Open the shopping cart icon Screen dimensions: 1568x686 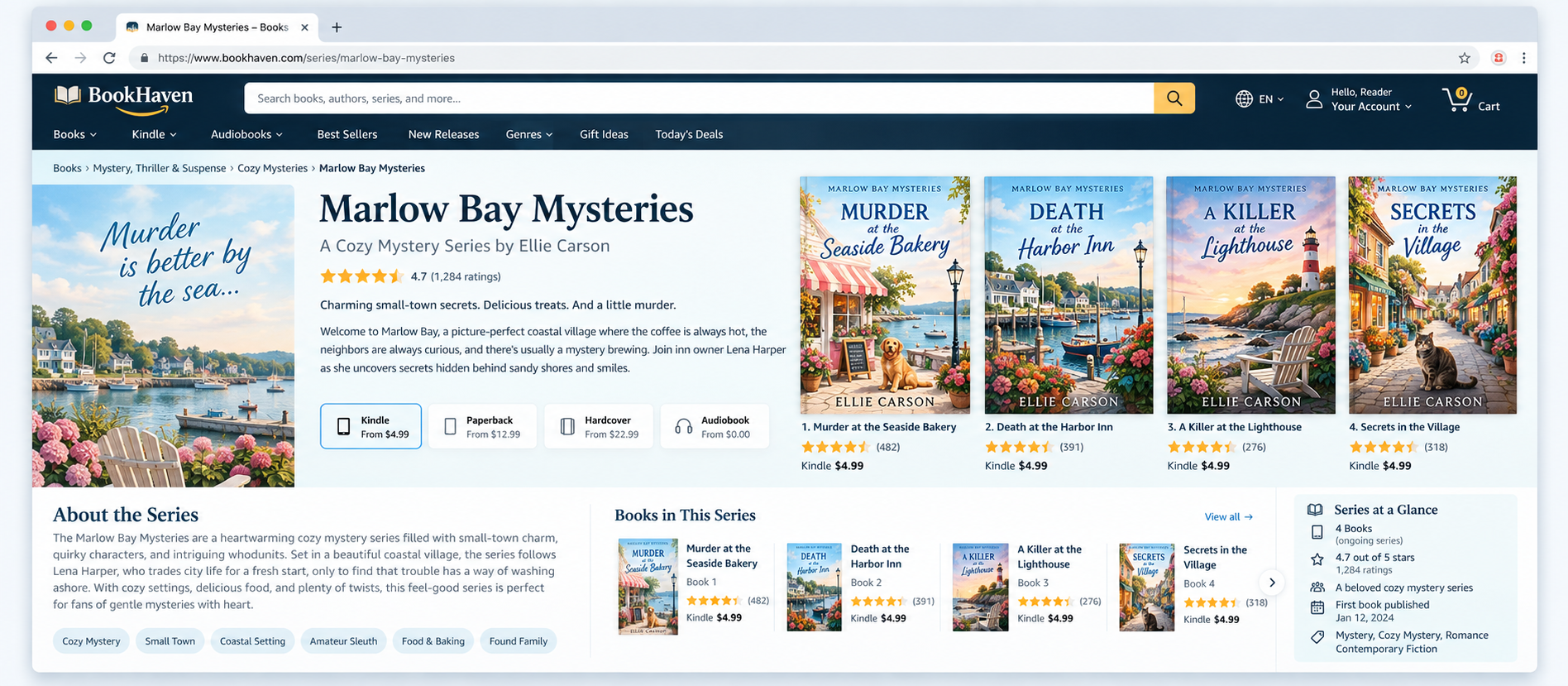click(1457, 99)
